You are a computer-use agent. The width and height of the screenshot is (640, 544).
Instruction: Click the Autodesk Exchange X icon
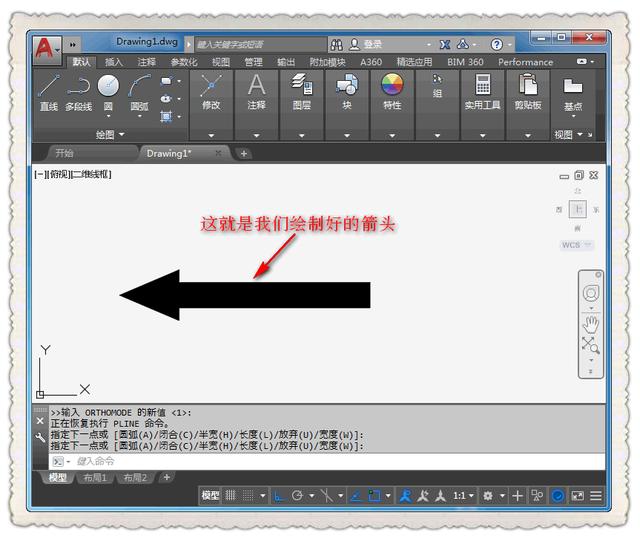click(x=445, y=44)
